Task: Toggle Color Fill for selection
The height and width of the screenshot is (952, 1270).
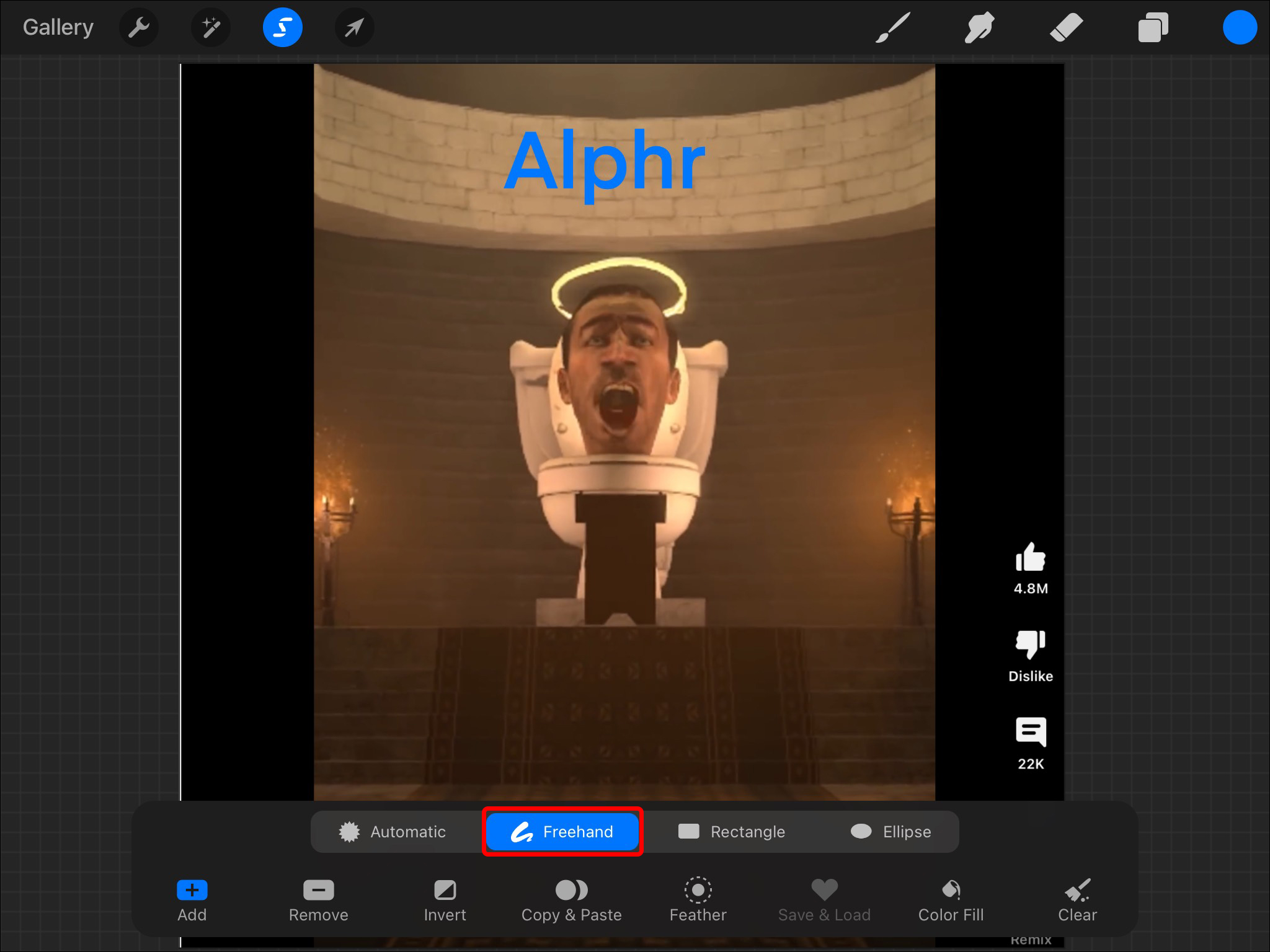Action: pos(951,900)
